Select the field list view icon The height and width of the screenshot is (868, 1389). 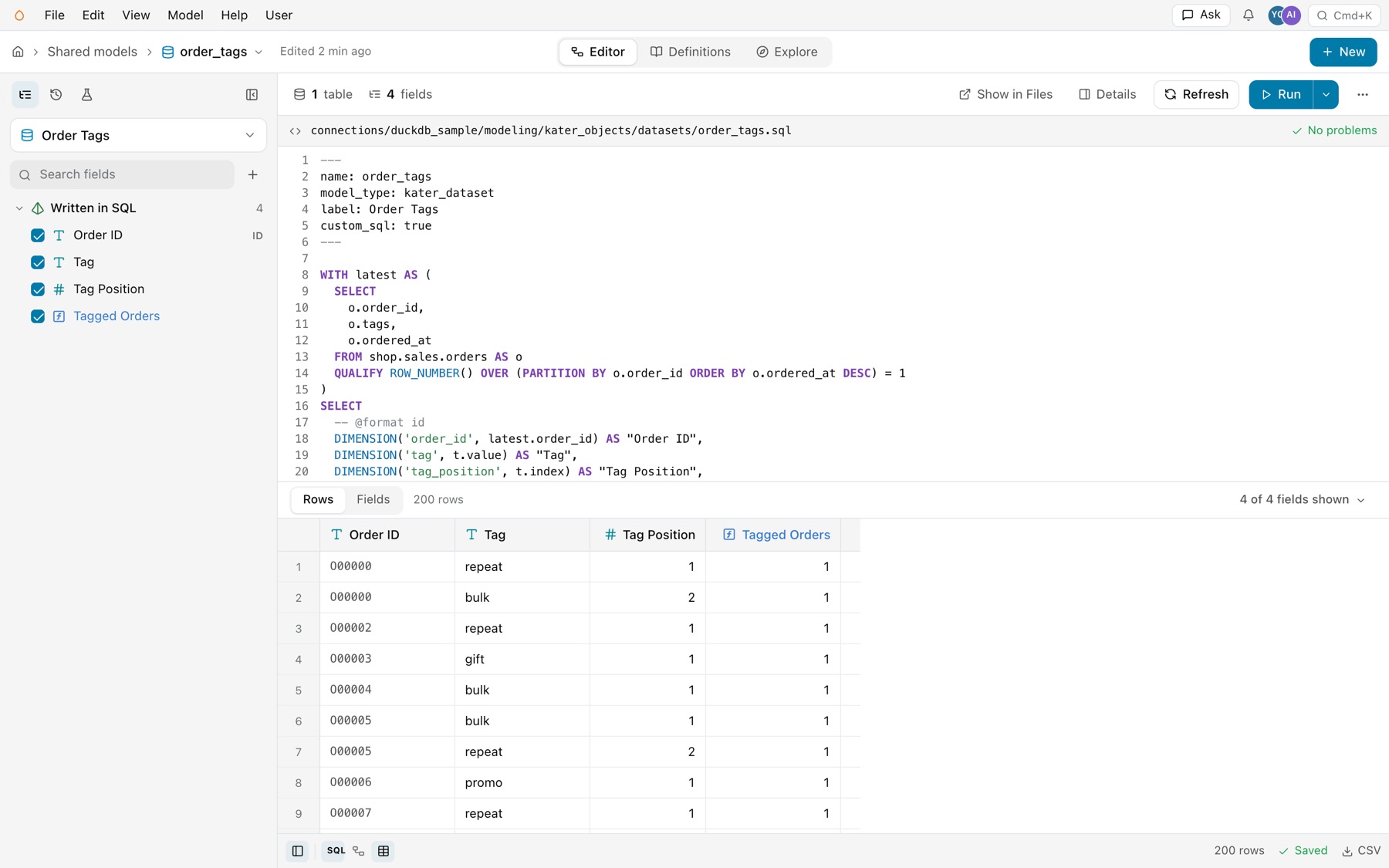[x=25, y=95]
